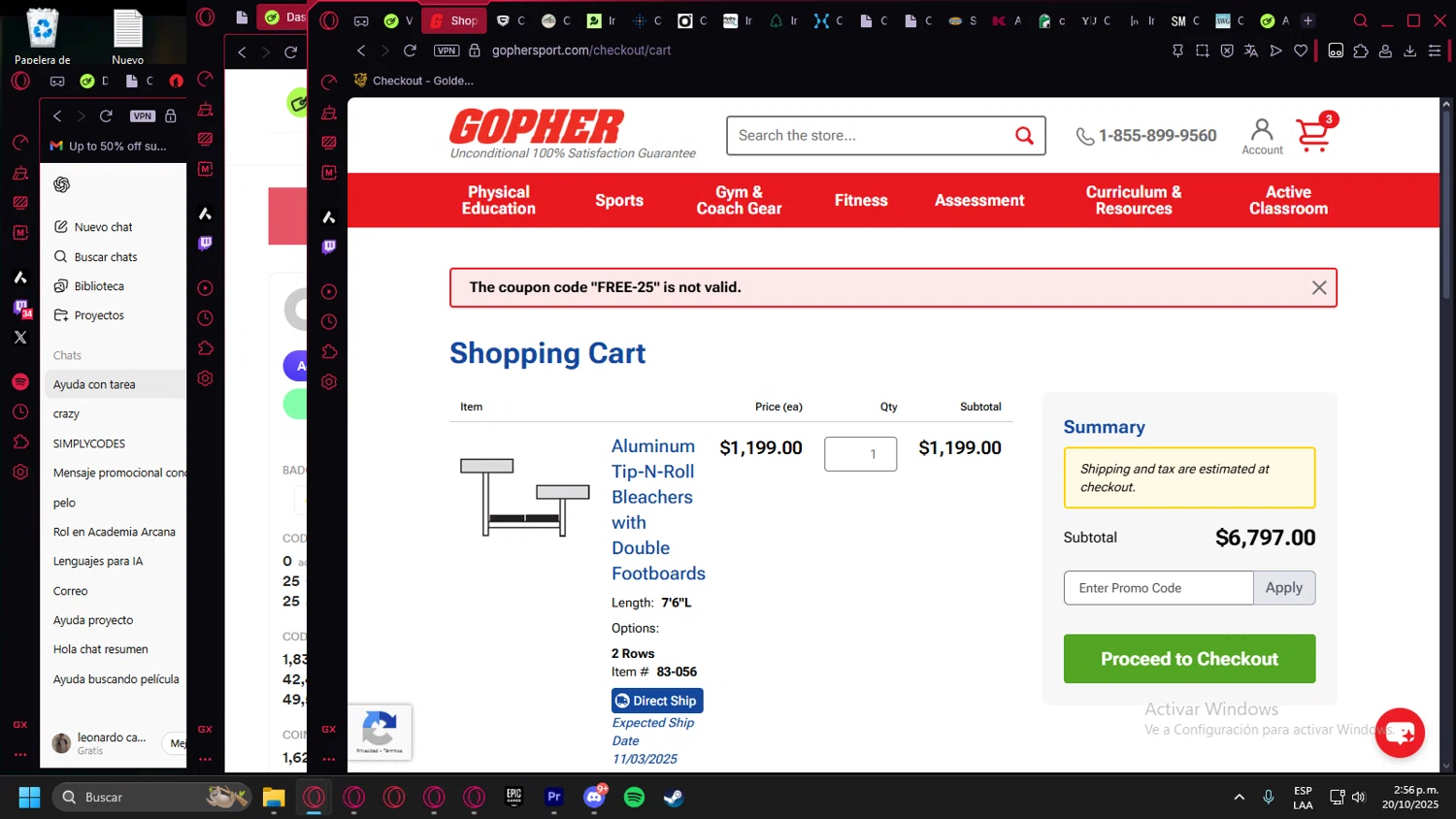This screenshot has width=1456, height=819.
Task: Take a snapshot using the address bar icon
Action: tap(1203, 50)
